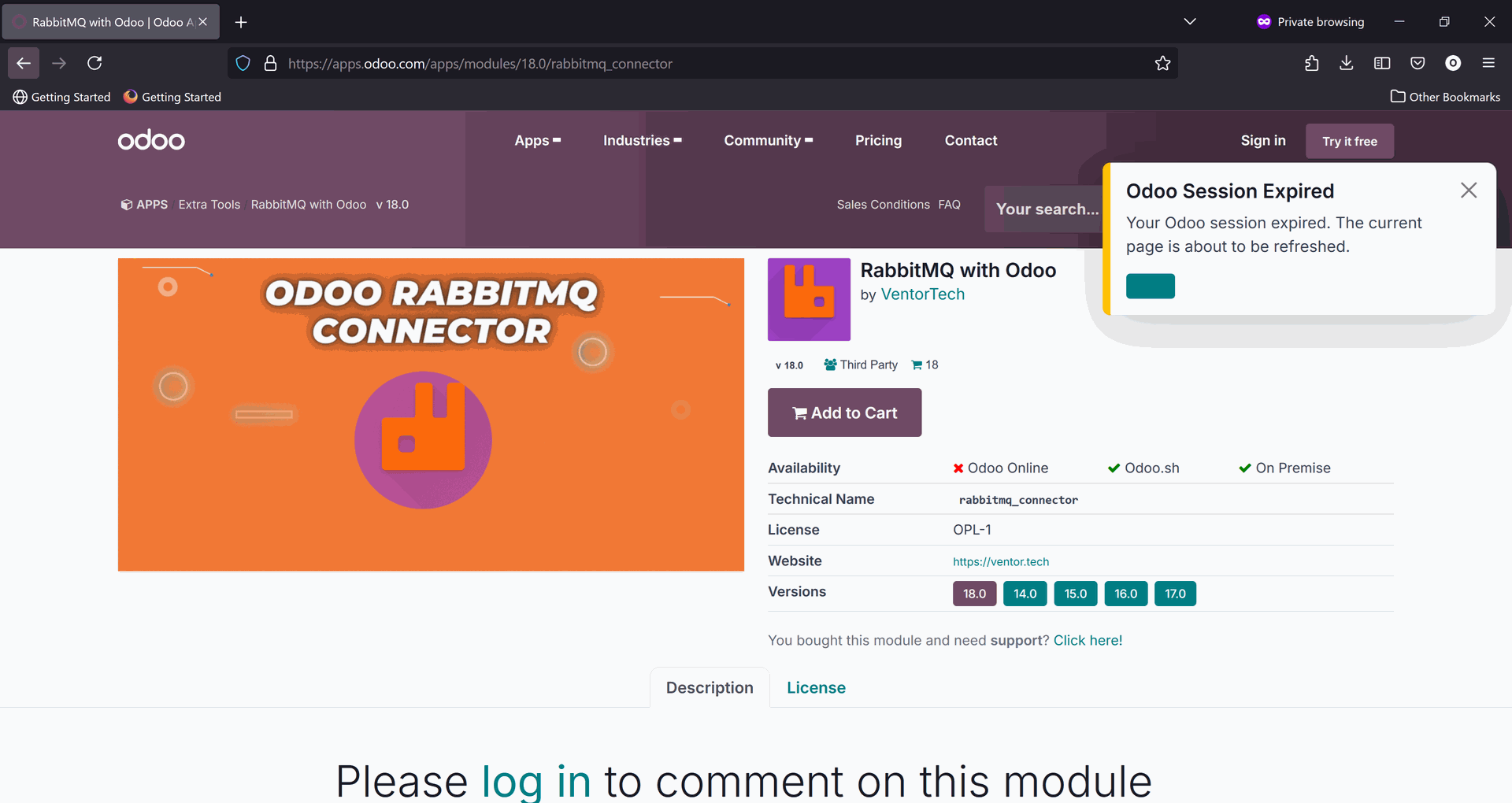Open the Firefox application menu

point(1488,63)
